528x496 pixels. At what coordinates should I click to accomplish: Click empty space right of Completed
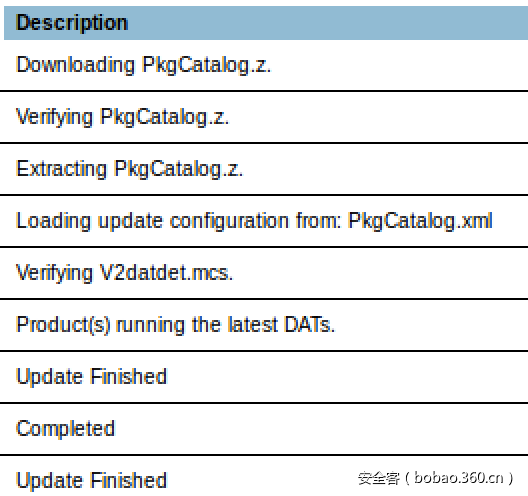click(320, 429)
